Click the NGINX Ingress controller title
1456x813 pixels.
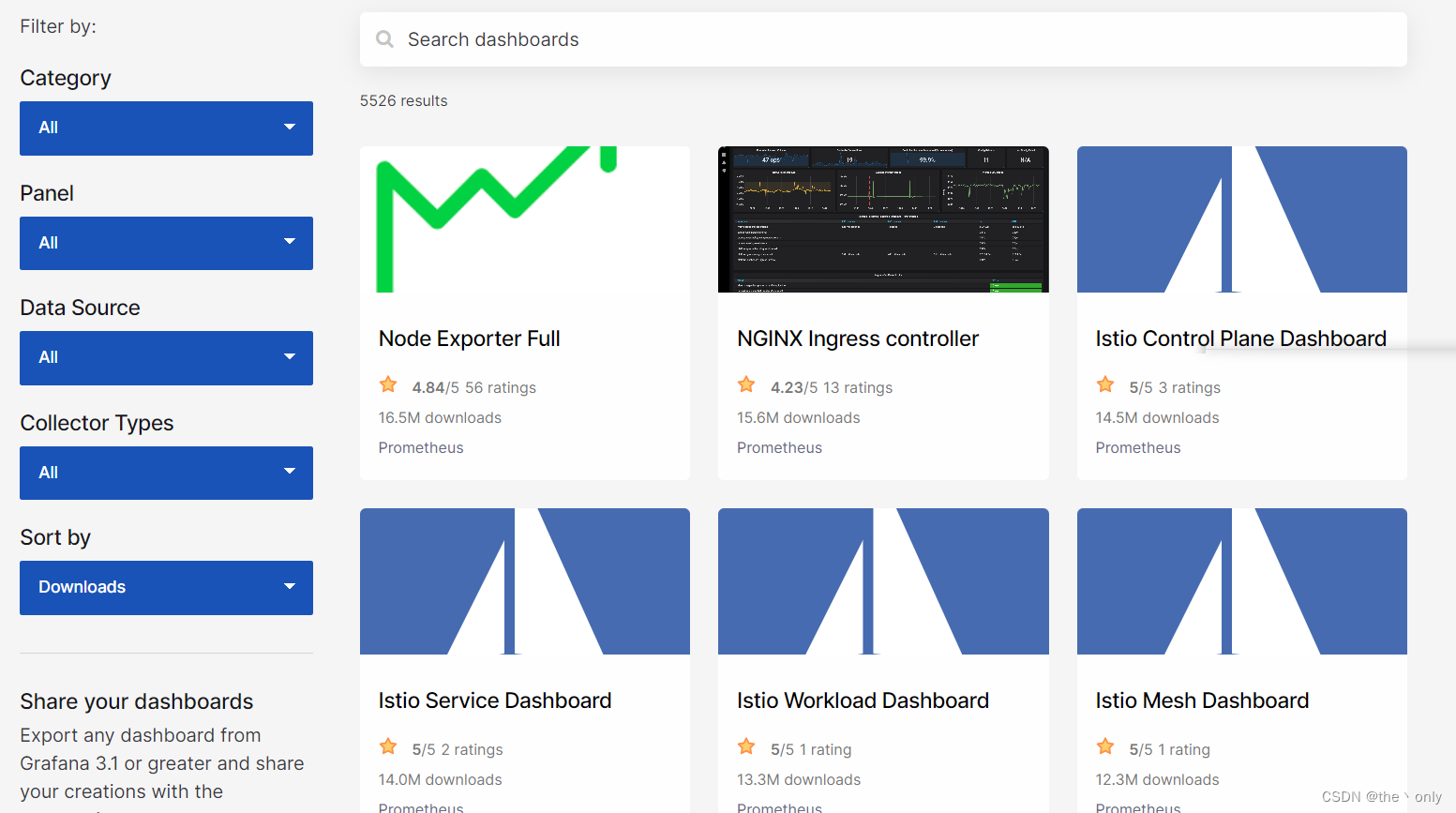[858, 339]
